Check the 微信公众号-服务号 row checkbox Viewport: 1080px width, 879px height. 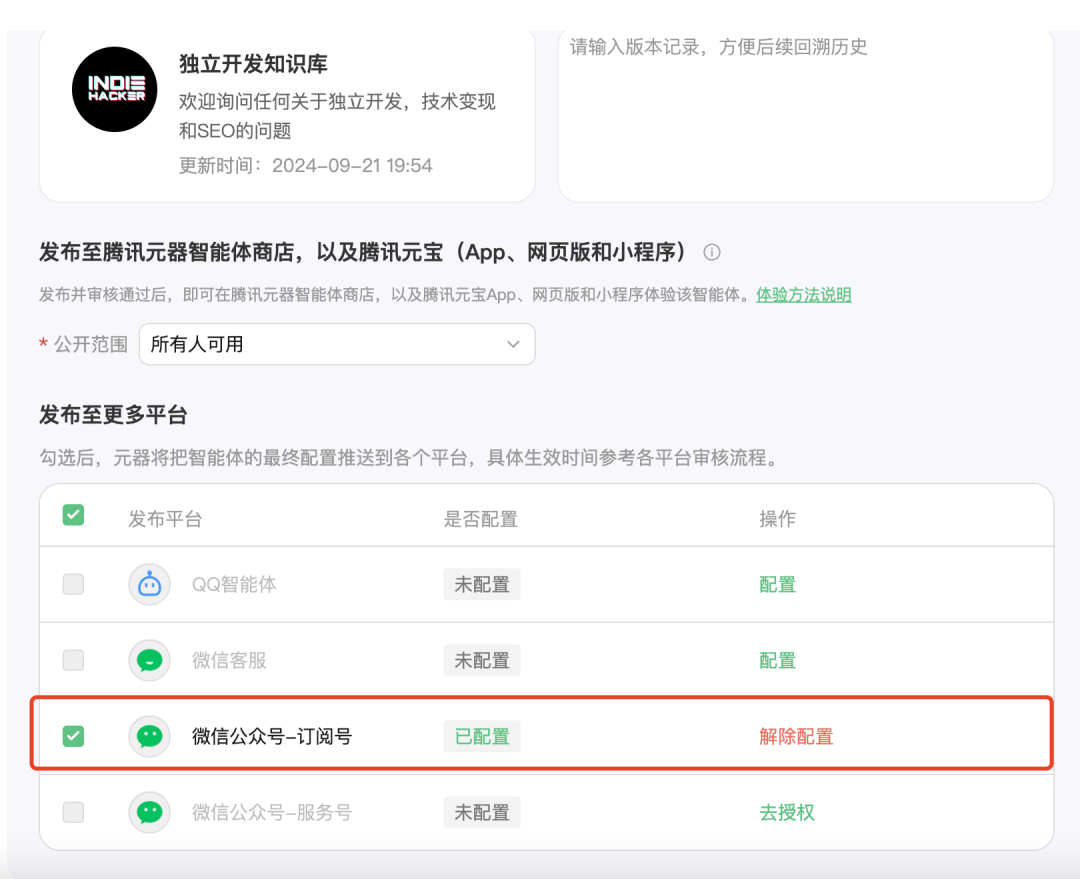(73, 812)
